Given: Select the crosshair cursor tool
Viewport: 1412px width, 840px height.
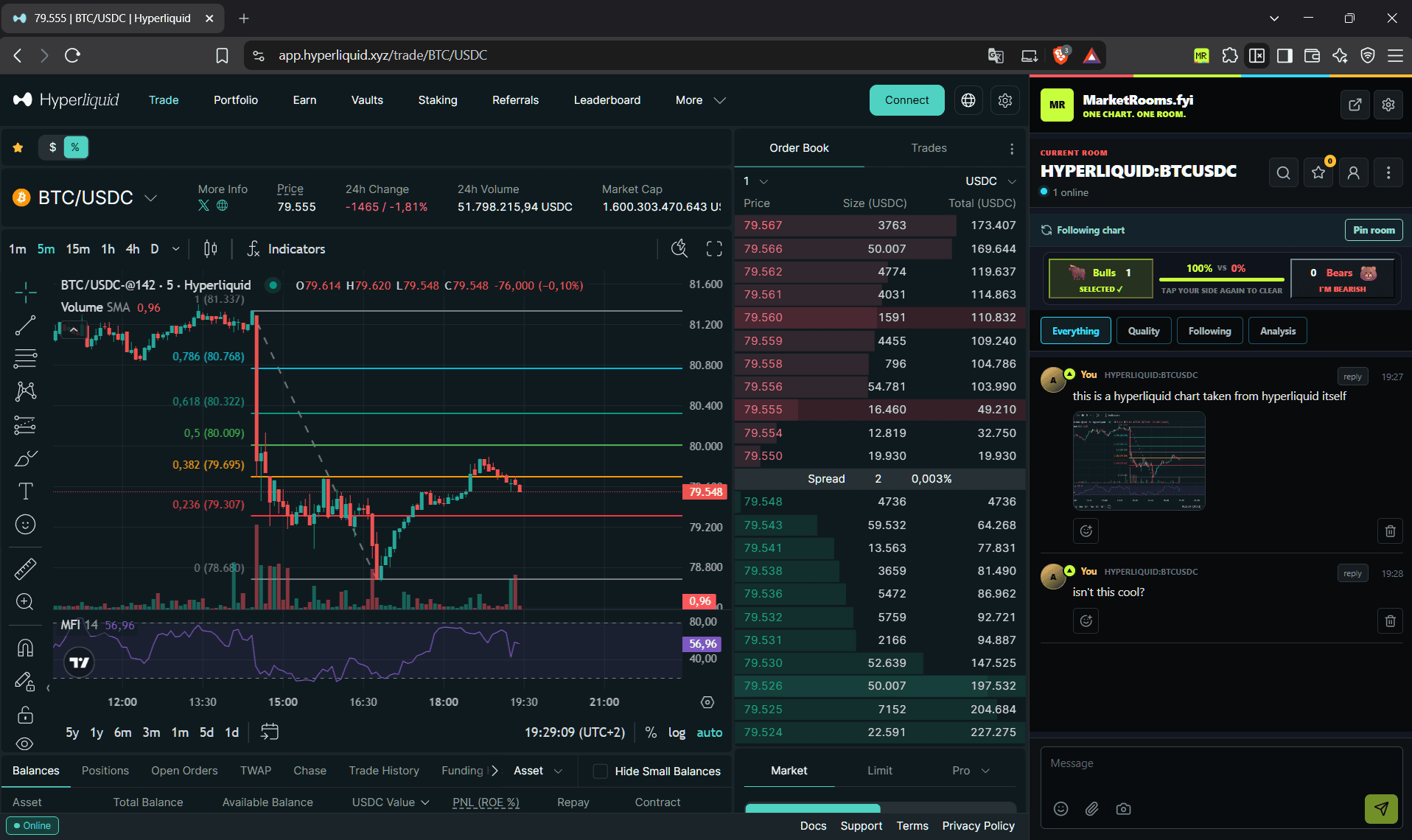Looking at the screenshot, I should pyautogui.click(x=25, y=293).
